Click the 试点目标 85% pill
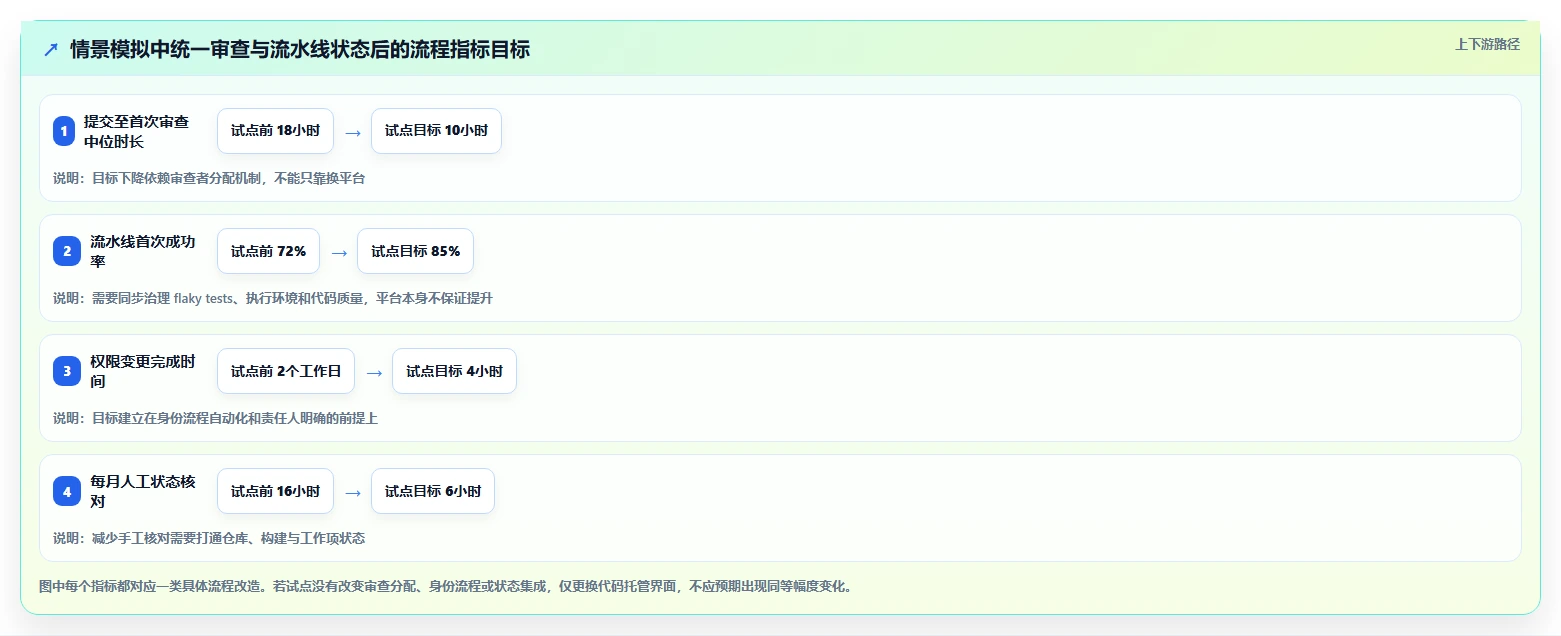 pos(415,251)
